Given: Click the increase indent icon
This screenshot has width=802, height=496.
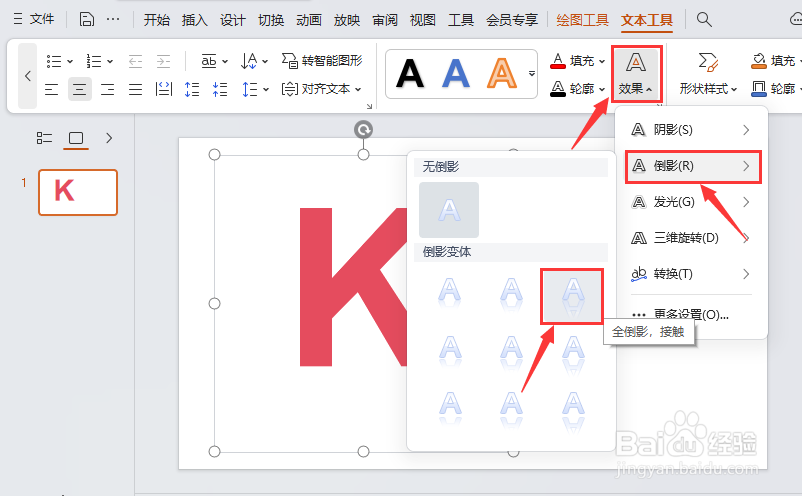Looking at the screenshot, I should pyautogui.click(x=163, y=61).
